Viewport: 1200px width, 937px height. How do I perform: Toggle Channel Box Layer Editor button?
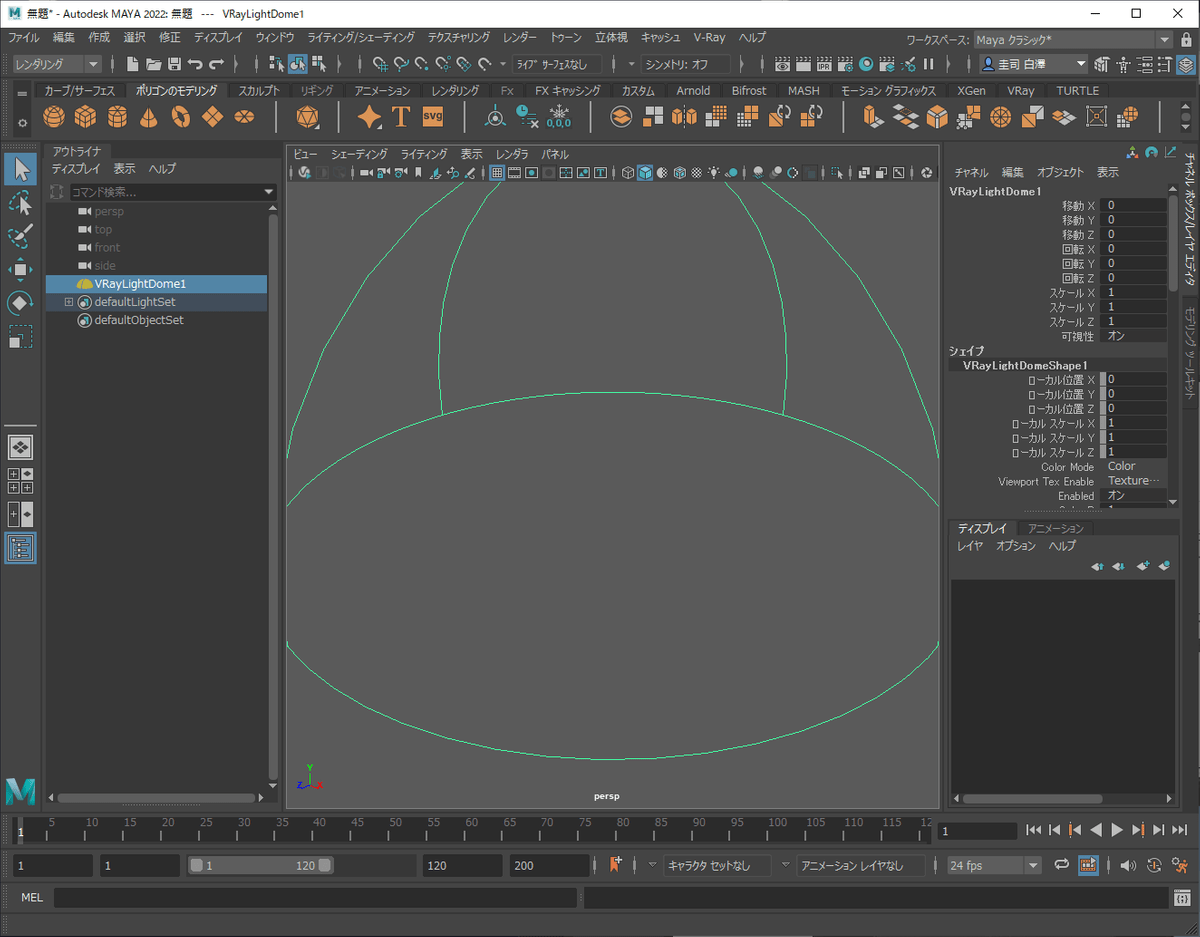1185,64
